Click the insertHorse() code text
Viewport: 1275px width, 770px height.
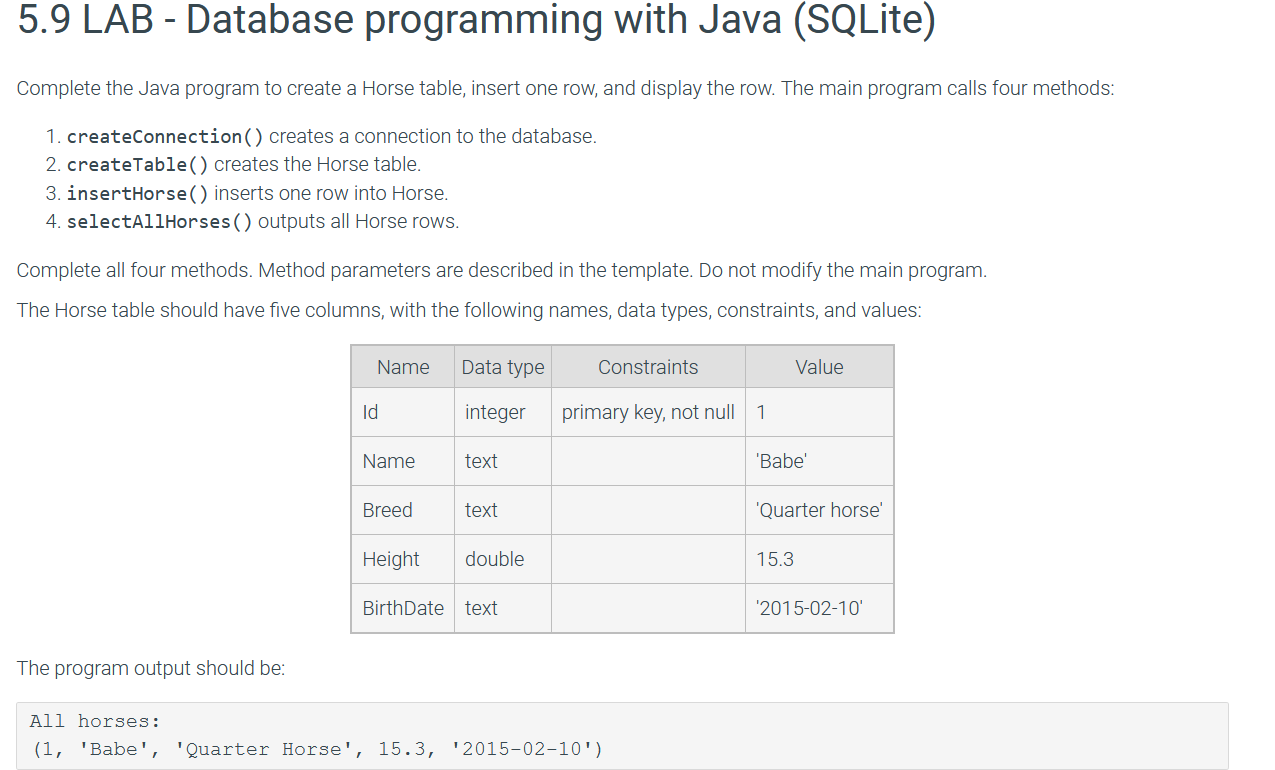138,193
